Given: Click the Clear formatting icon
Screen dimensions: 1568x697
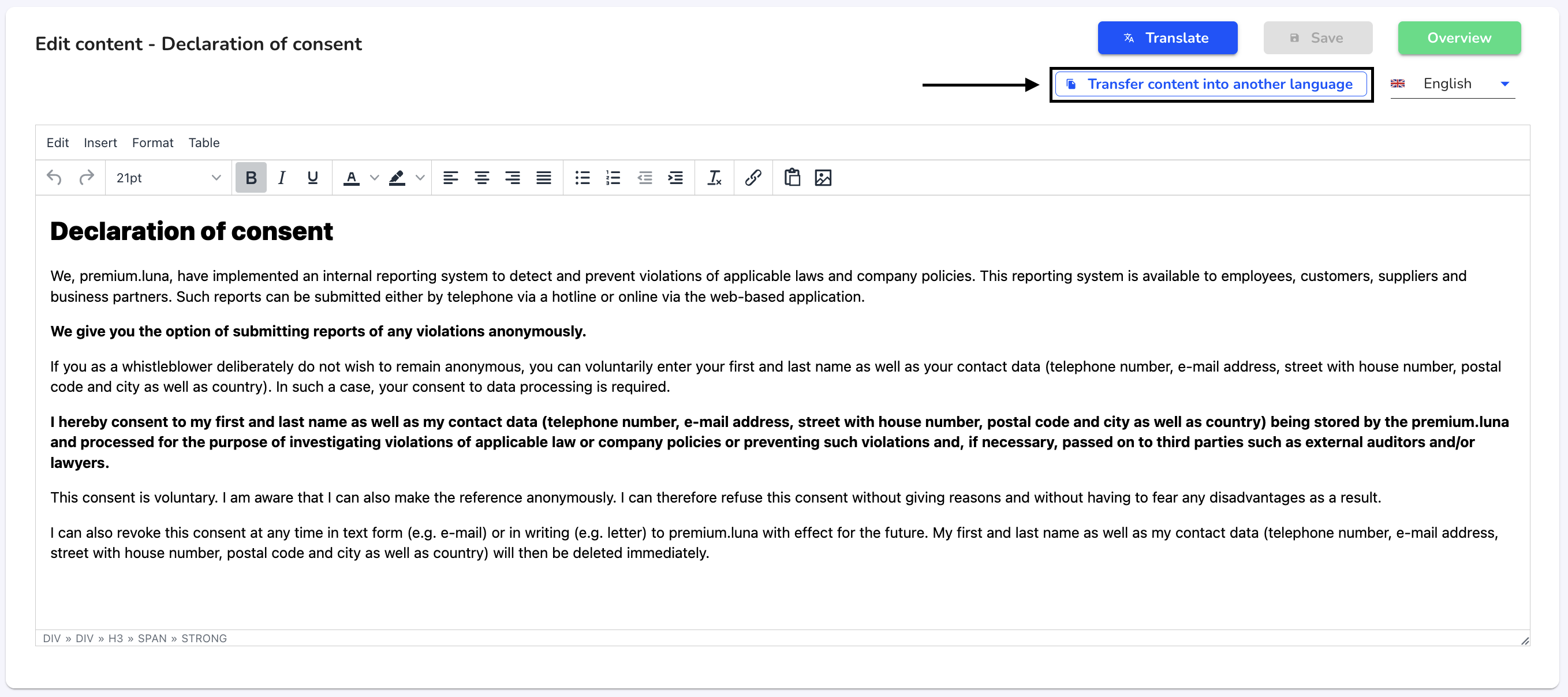Looking at the screenshot, I should [716, 178].
